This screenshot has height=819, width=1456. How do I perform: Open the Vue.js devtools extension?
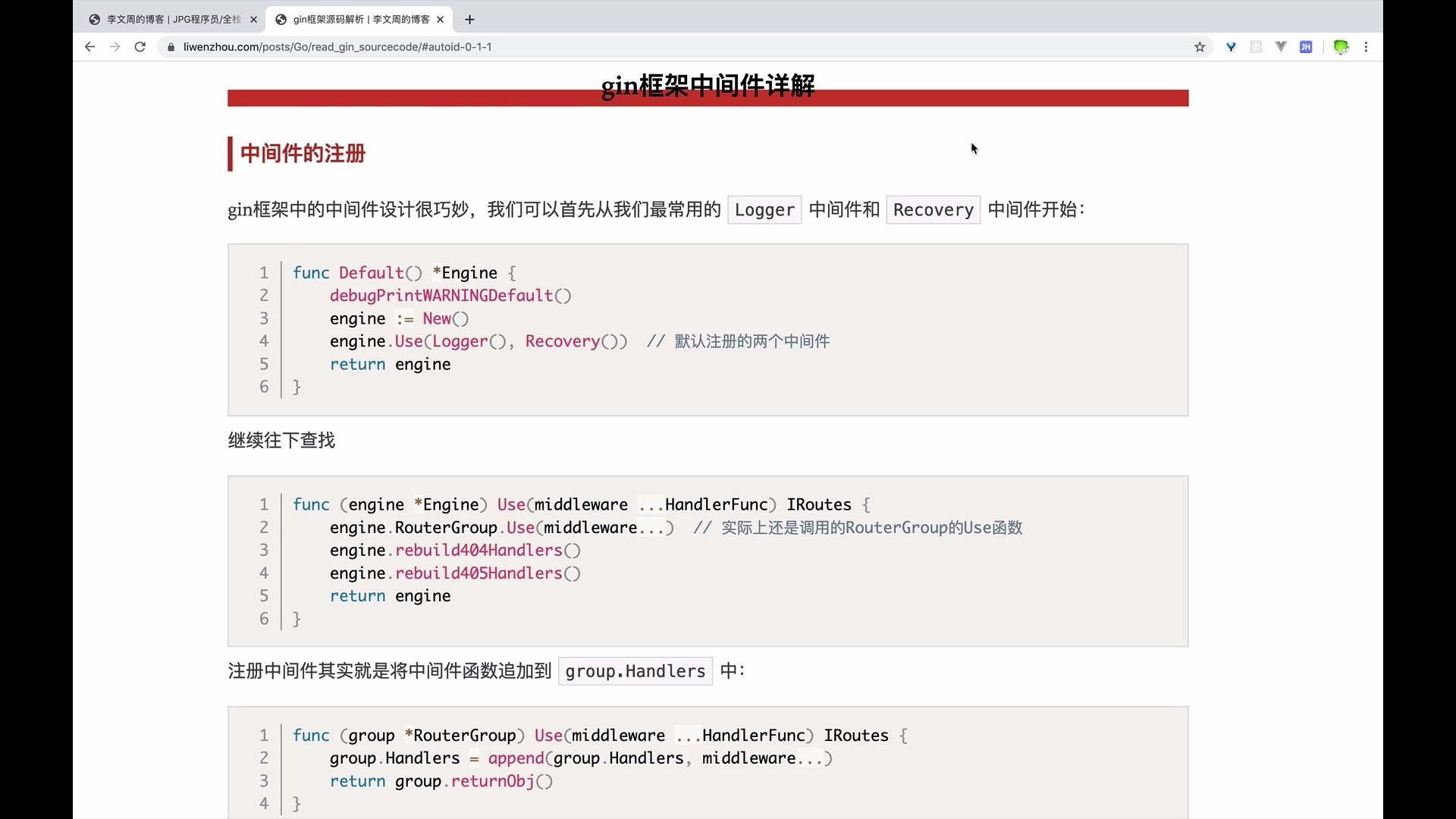coord(1281,47)
